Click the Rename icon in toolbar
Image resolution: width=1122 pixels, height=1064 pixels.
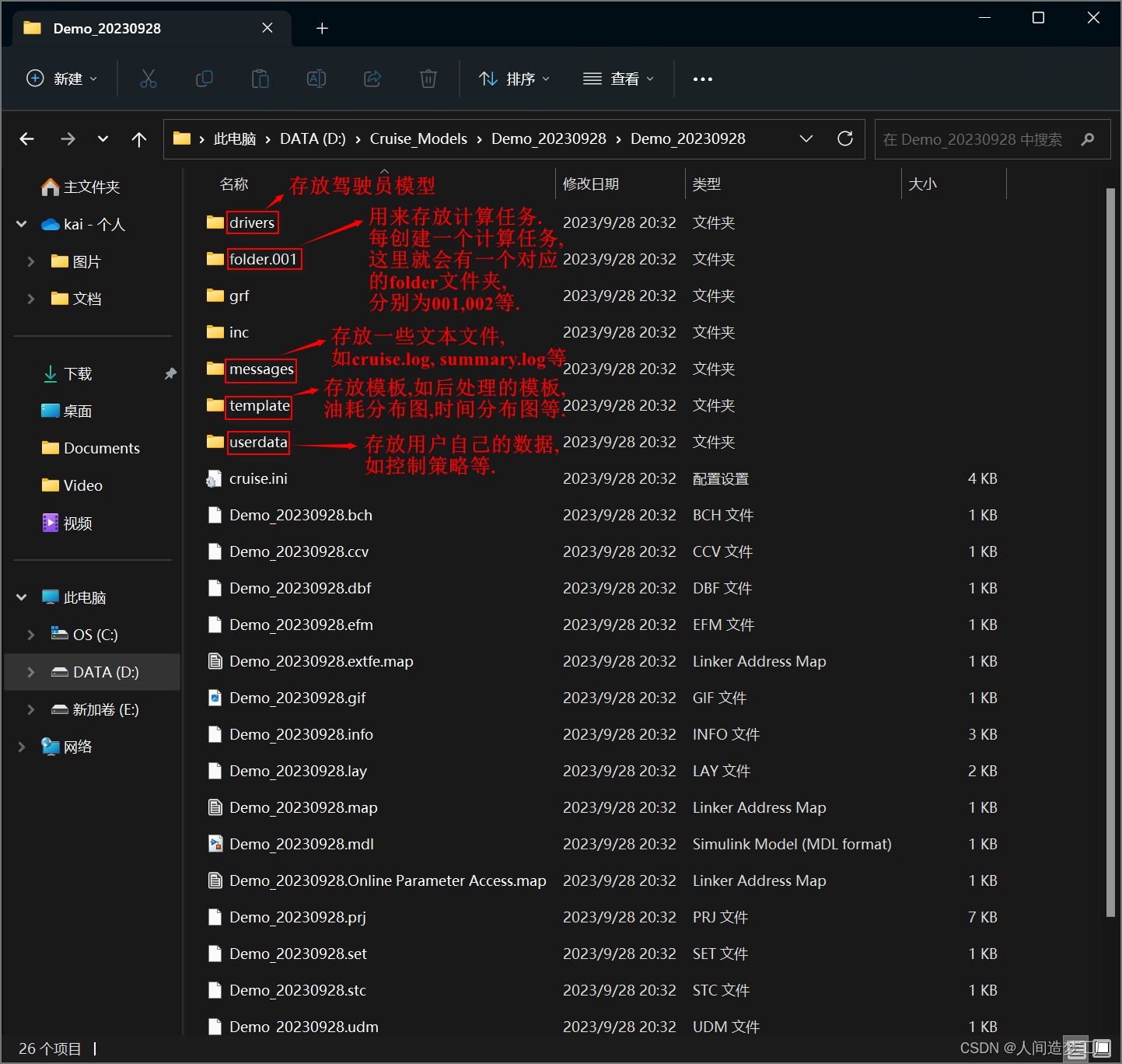(x=316, y=79)
